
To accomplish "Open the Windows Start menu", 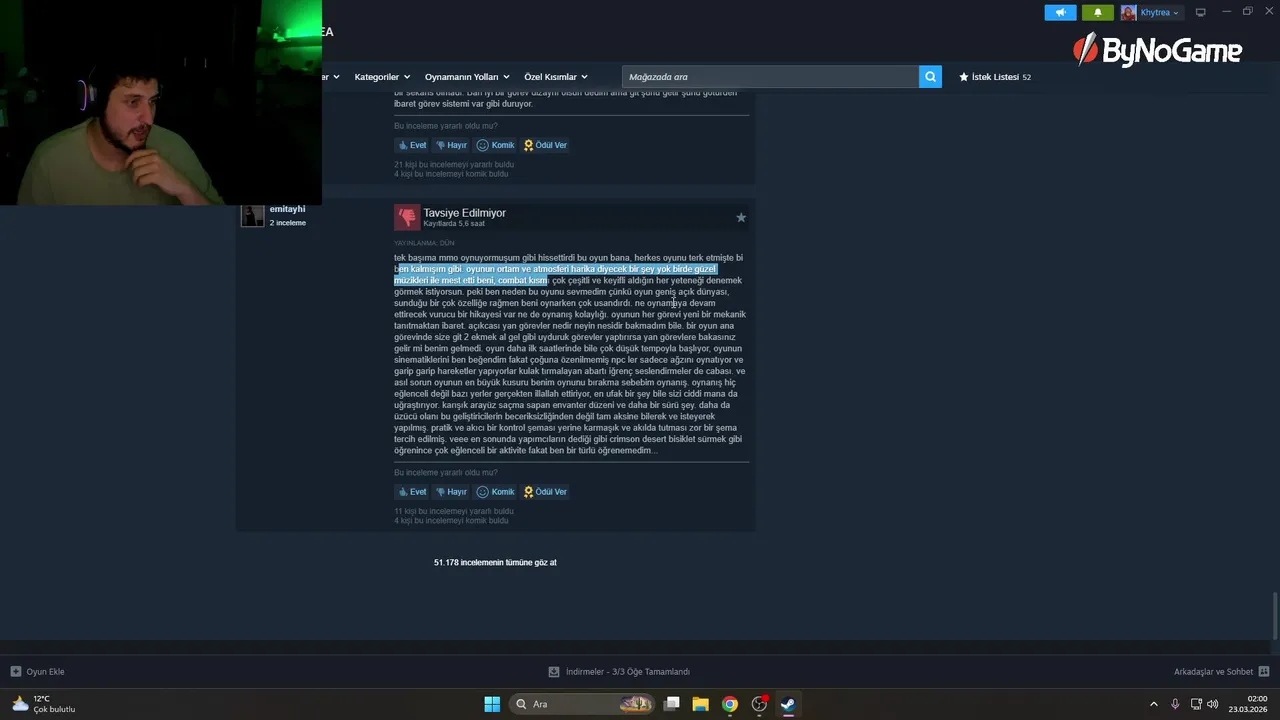I will click(492, 704).
